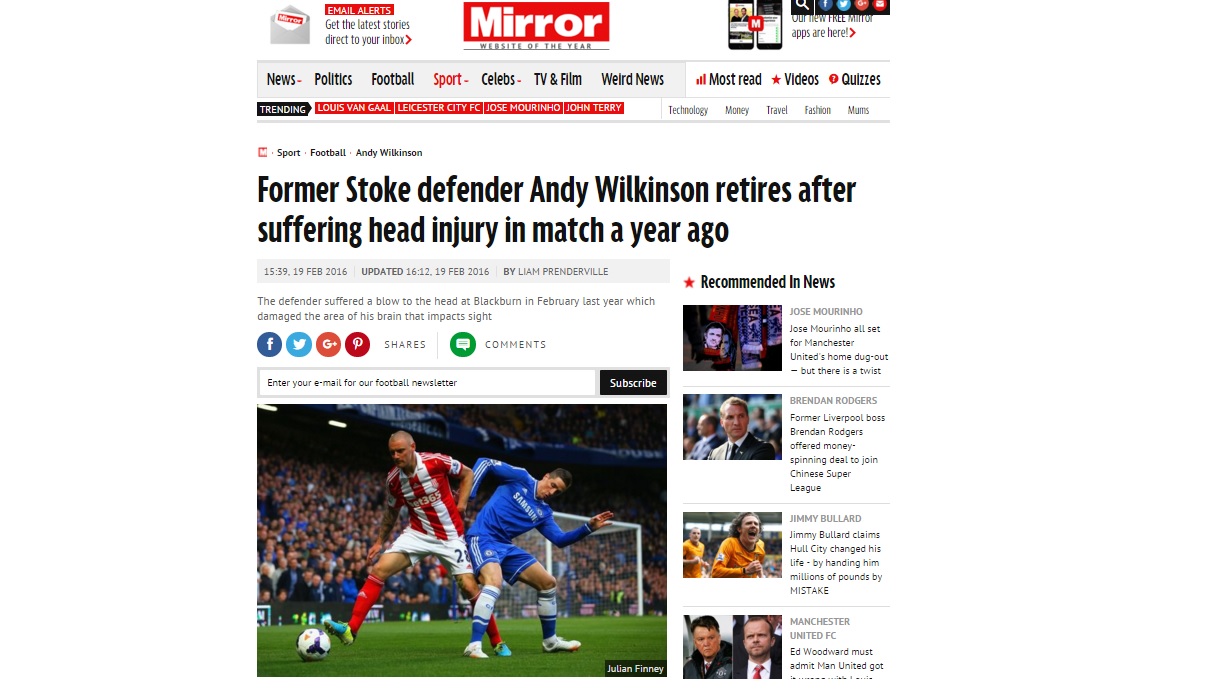Open trending topic Leicester City FC
The width and height of the screenshot is (1211, 690).
pos(439,108)
